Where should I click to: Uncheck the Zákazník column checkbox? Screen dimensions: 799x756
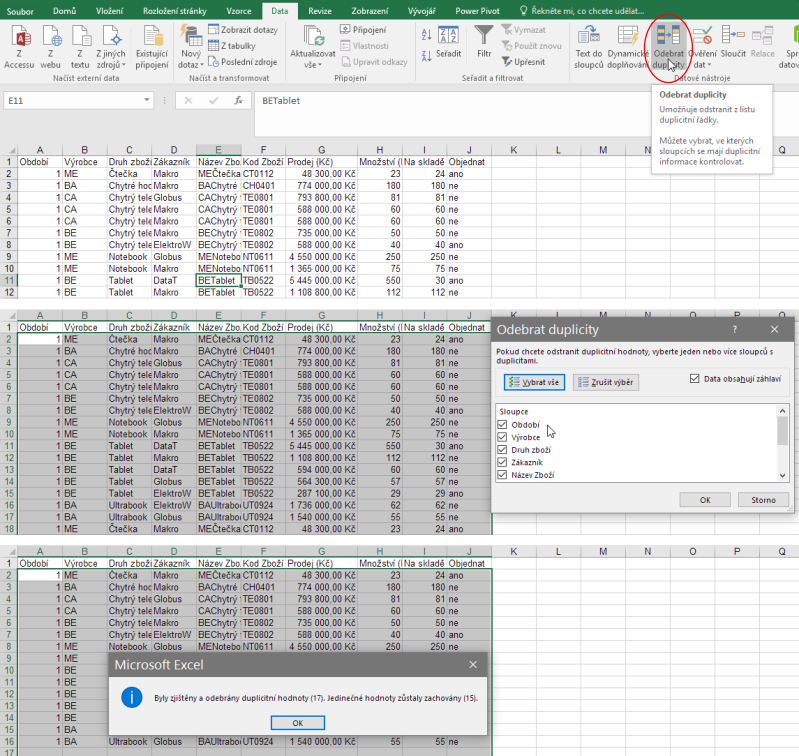[x=502, y=462]
